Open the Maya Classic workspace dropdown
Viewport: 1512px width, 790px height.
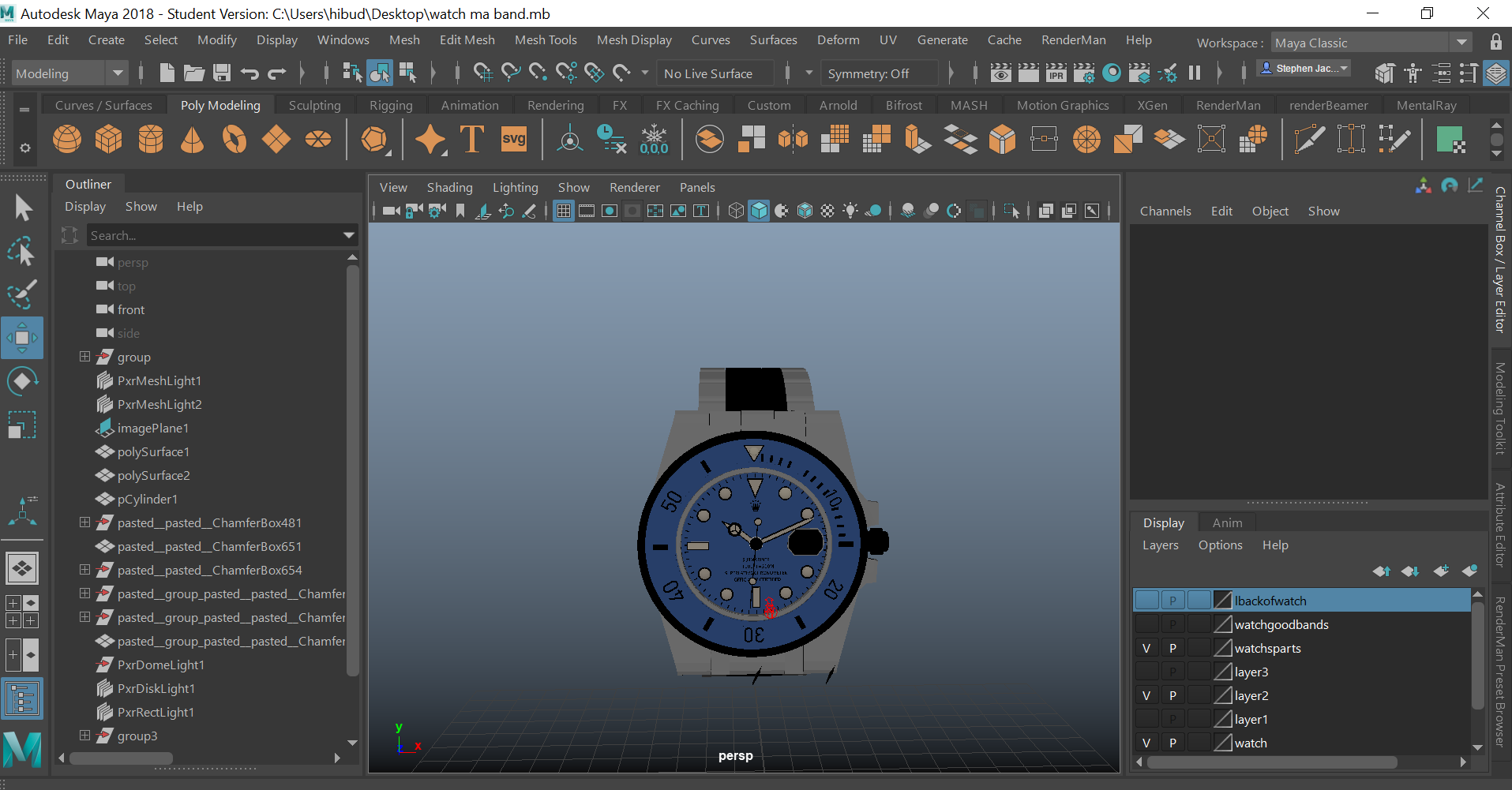pyautogui.click(x=1371, y=43)
